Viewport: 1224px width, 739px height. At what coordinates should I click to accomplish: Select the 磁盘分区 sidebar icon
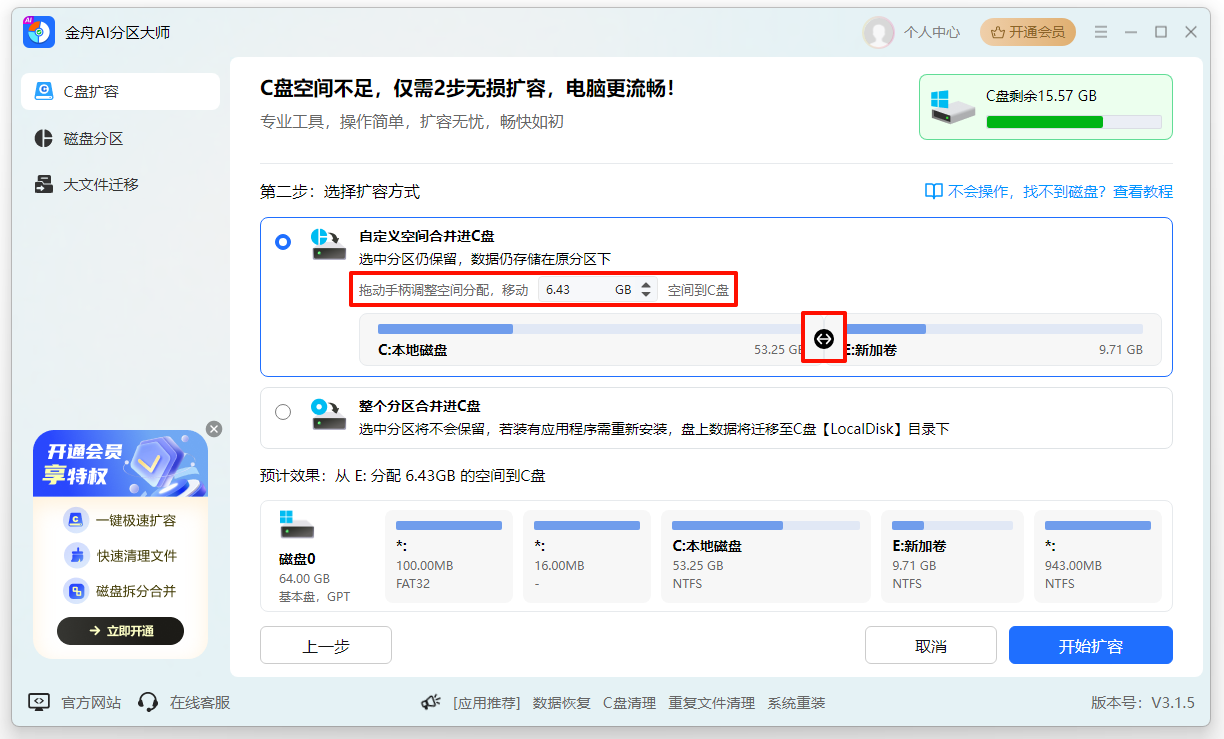tap(44, 138)
